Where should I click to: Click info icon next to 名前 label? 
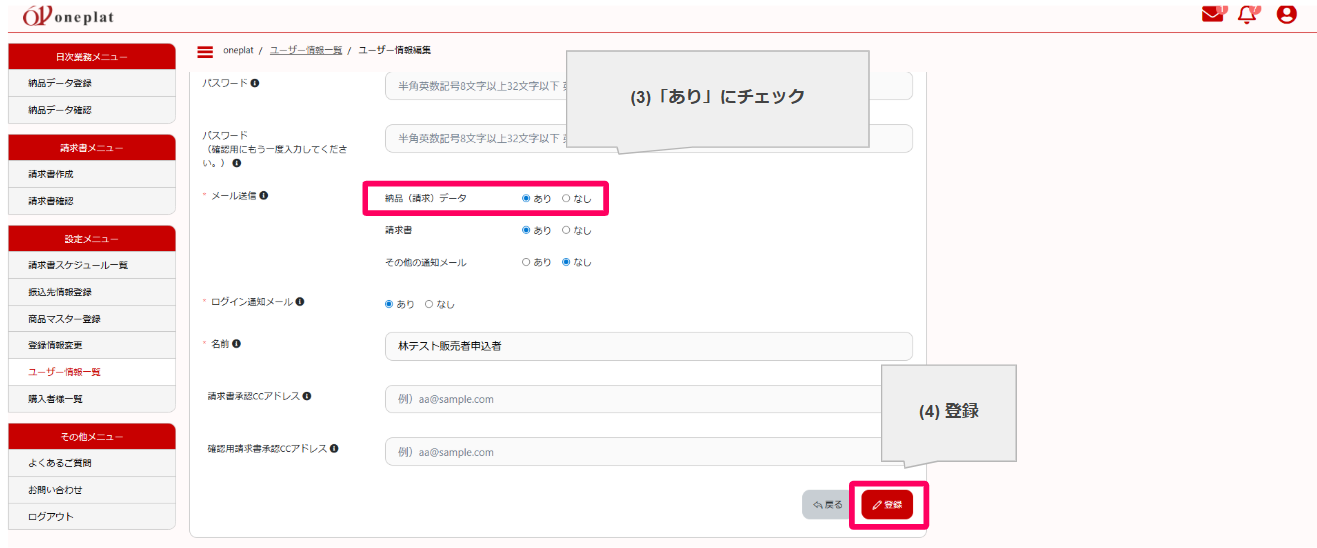click(x=237, y=344)
